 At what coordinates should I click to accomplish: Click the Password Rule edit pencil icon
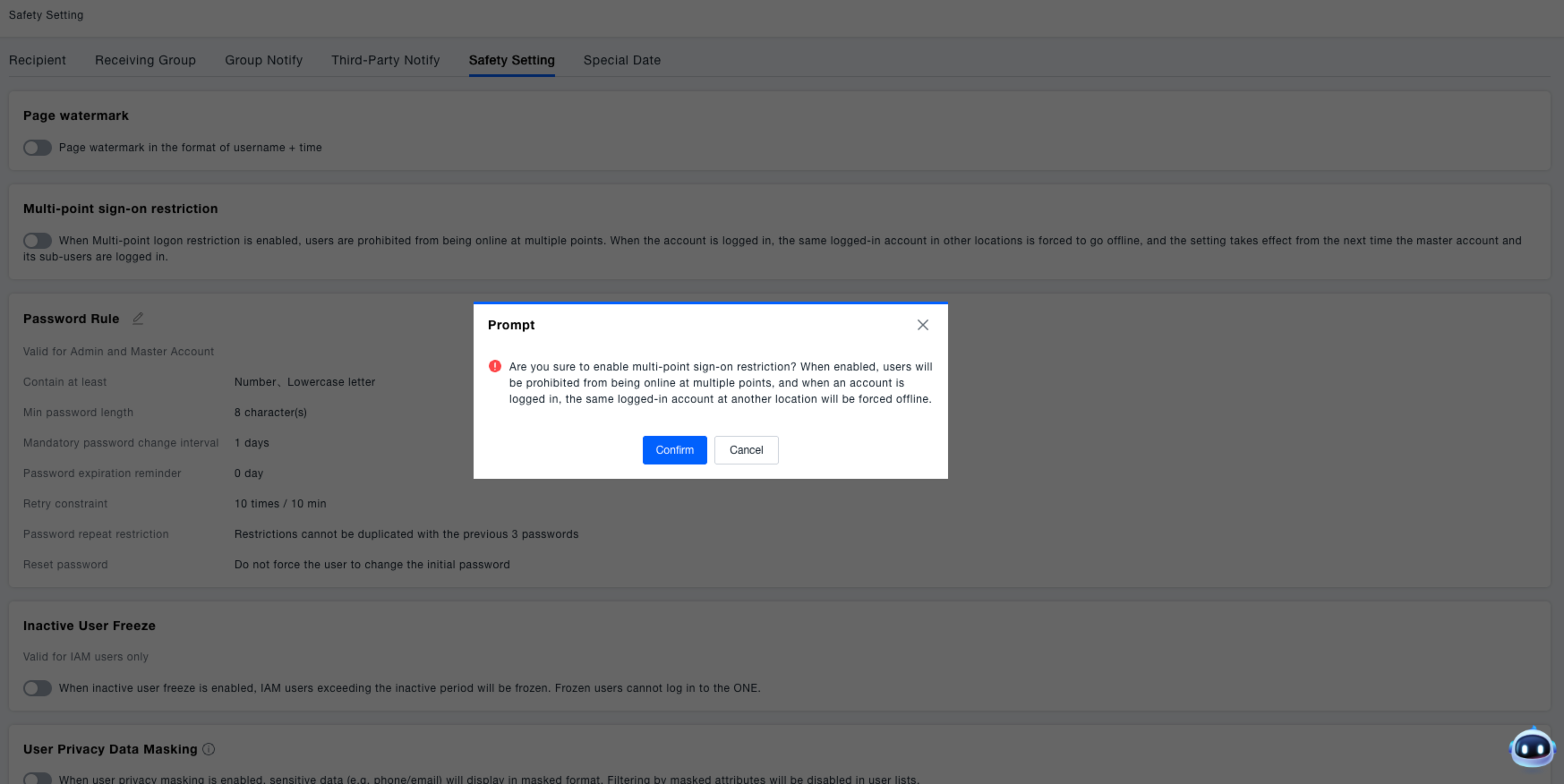click(x=138, y=319)
